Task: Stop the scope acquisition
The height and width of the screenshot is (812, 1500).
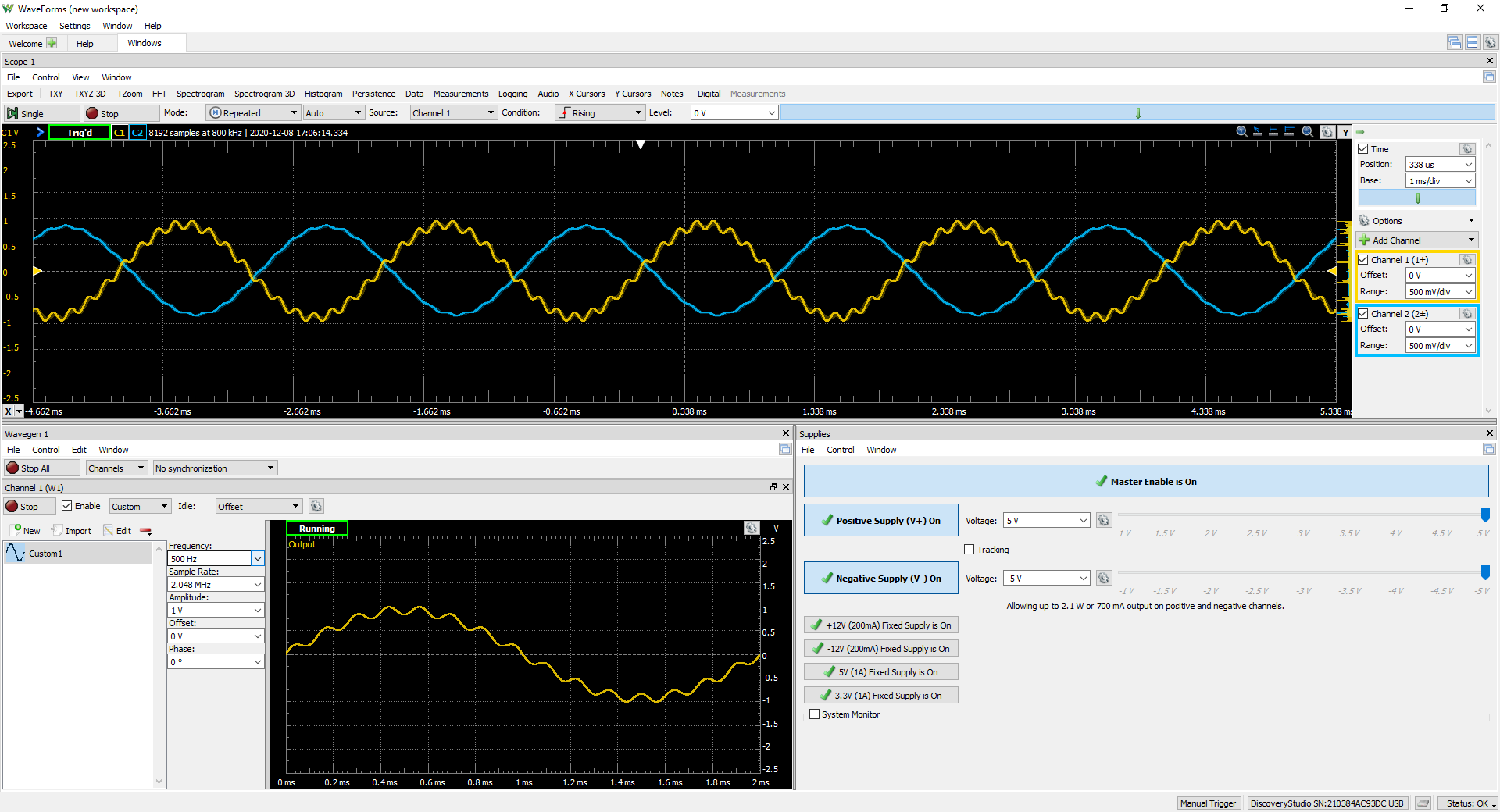Action: click(x=122, y=113)
